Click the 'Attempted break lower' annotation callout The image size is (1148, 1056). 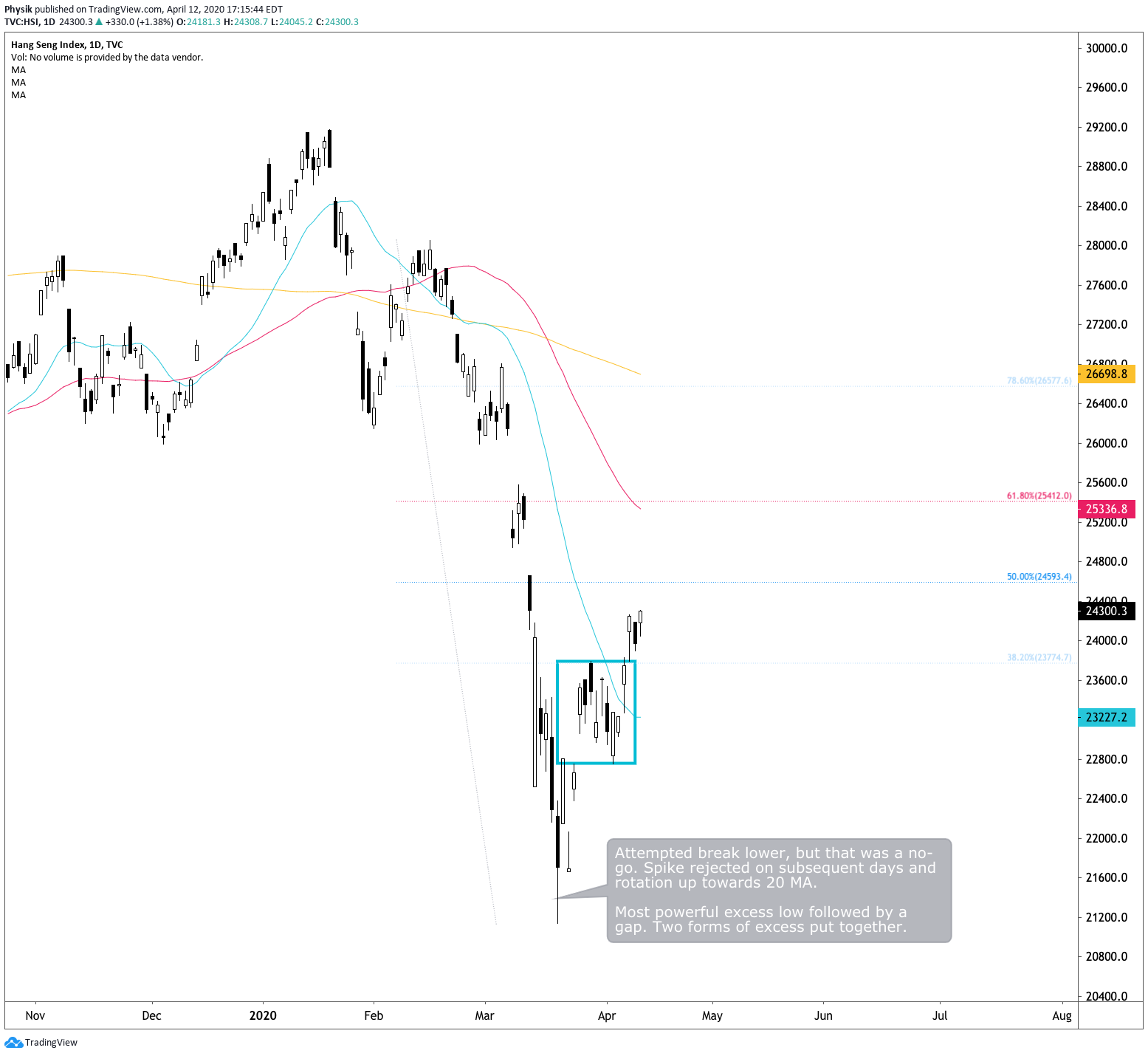pos(779,890)
